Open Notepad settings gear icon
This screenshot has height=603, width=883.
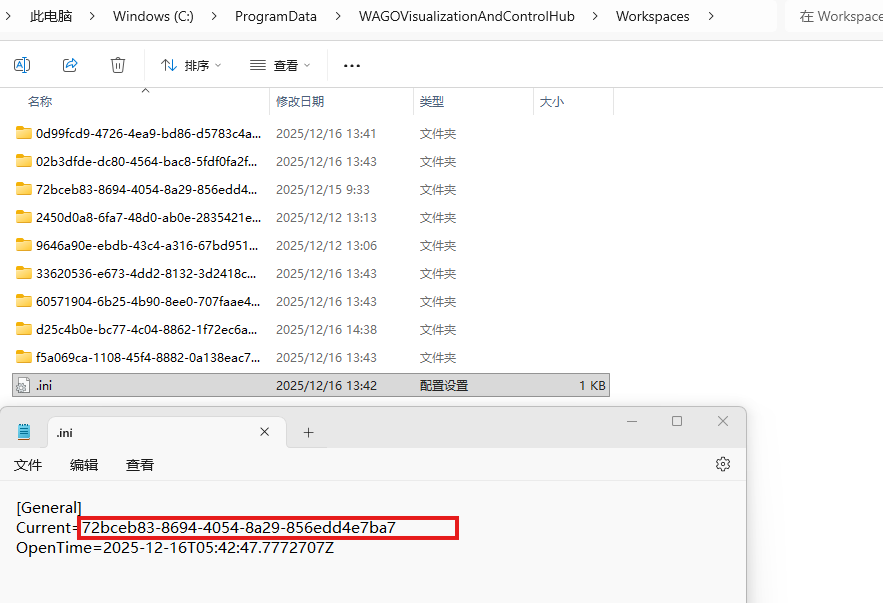[x=723, y=464]
